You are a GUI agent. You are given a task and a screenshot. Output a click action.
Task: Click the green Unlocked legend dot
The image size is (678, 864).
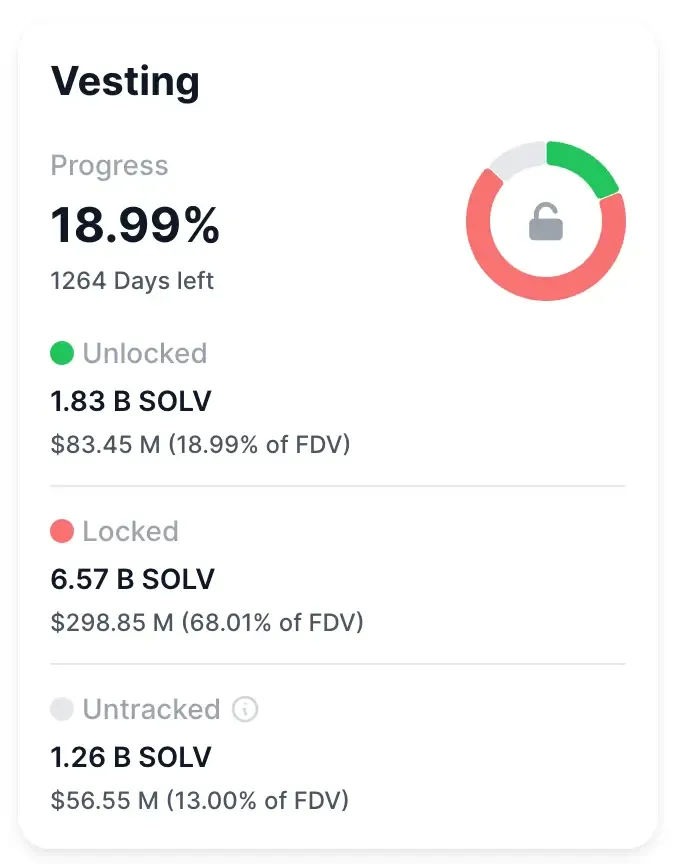tap(62, 353)
